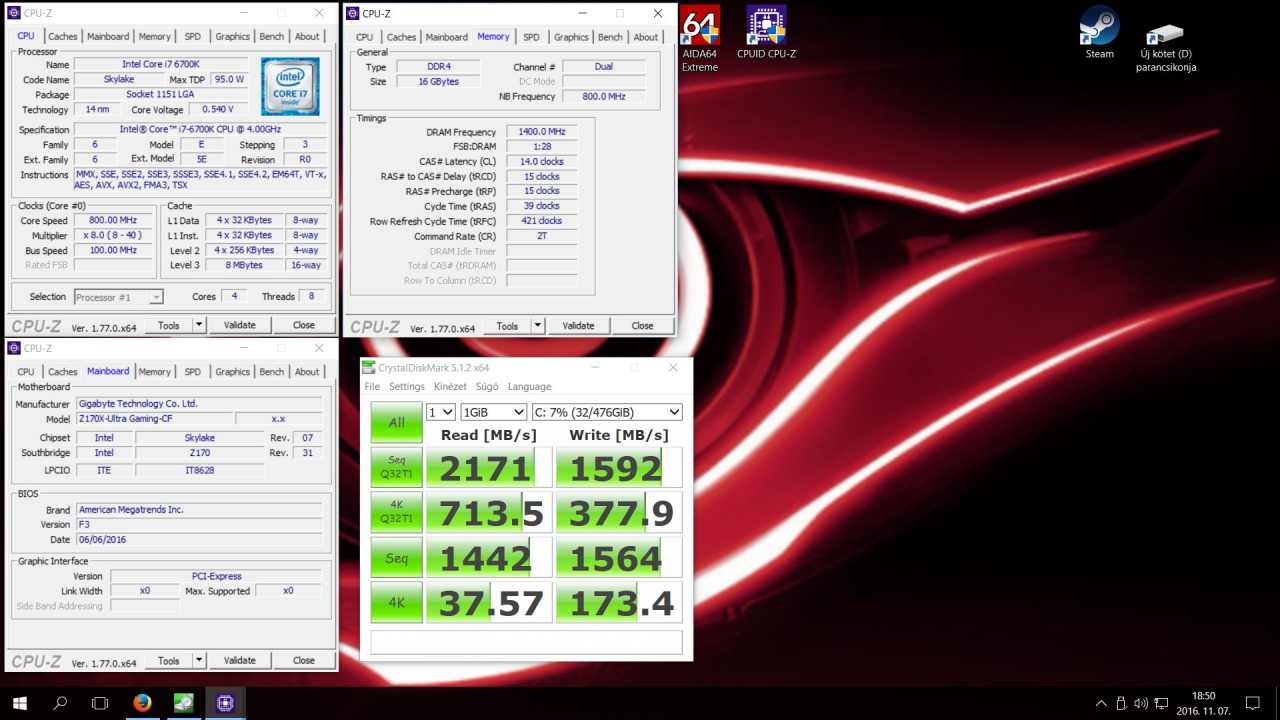Run All benchmarks in CrystalDiskMark
The width and height of the screenshot is (1280, 720).
397,423
